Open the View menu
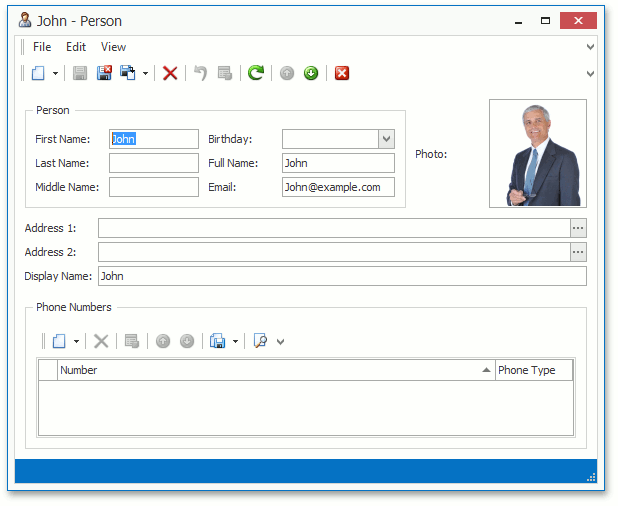 click(113, 47)
